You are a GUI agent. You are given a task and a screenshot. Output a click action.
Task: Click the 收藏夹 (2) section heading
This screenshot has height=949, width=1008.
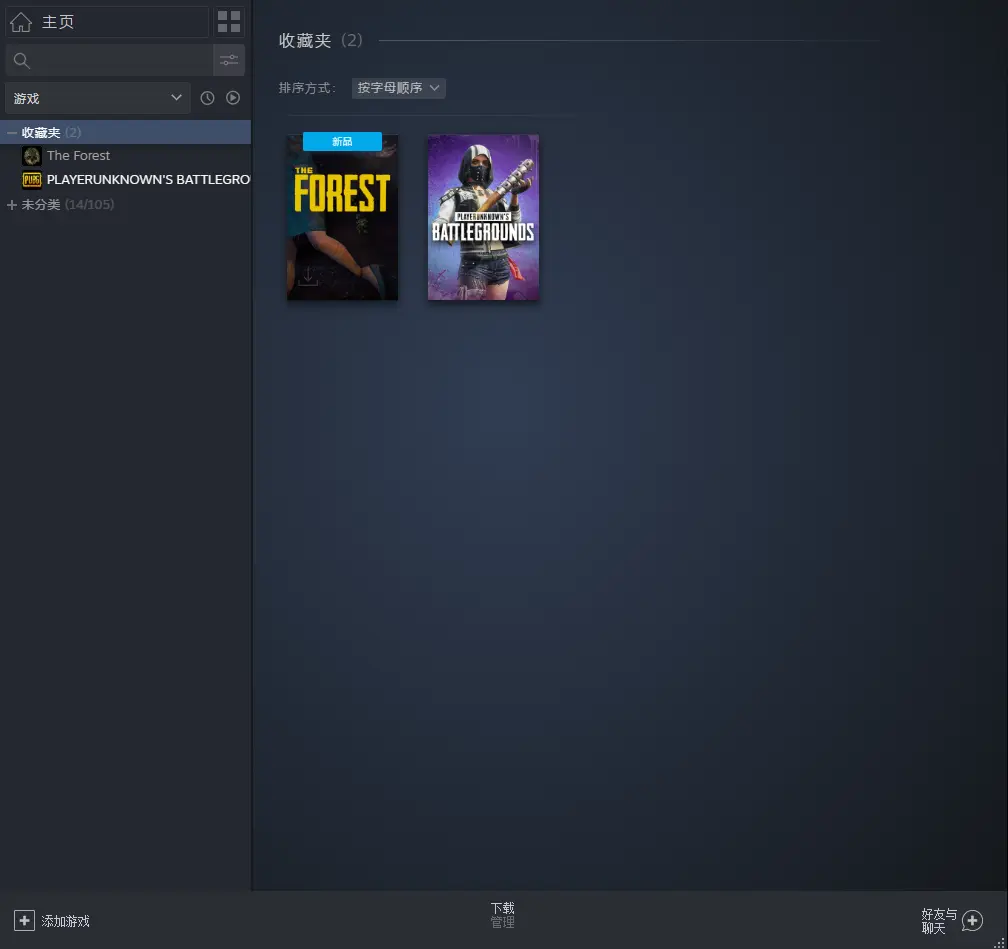(320, 41)
